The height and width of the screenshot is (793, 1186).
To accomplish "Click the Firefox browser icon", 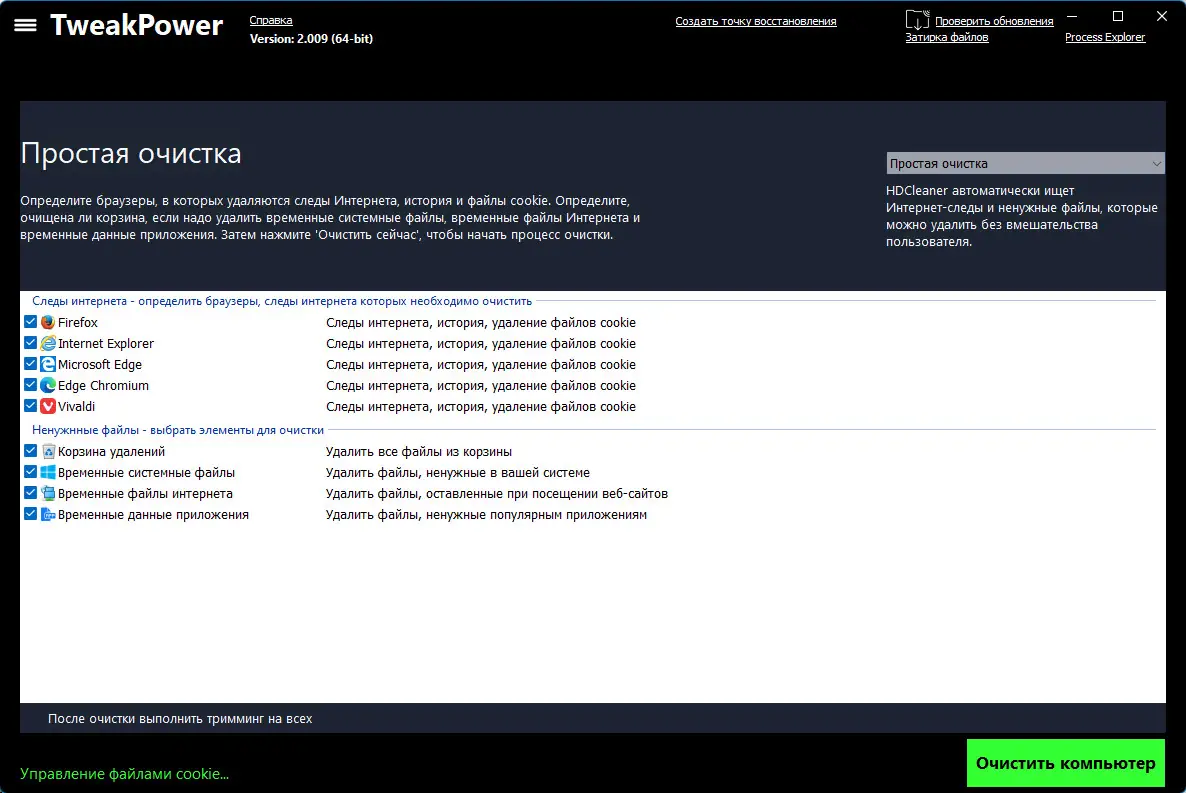I will click(48, 322).
